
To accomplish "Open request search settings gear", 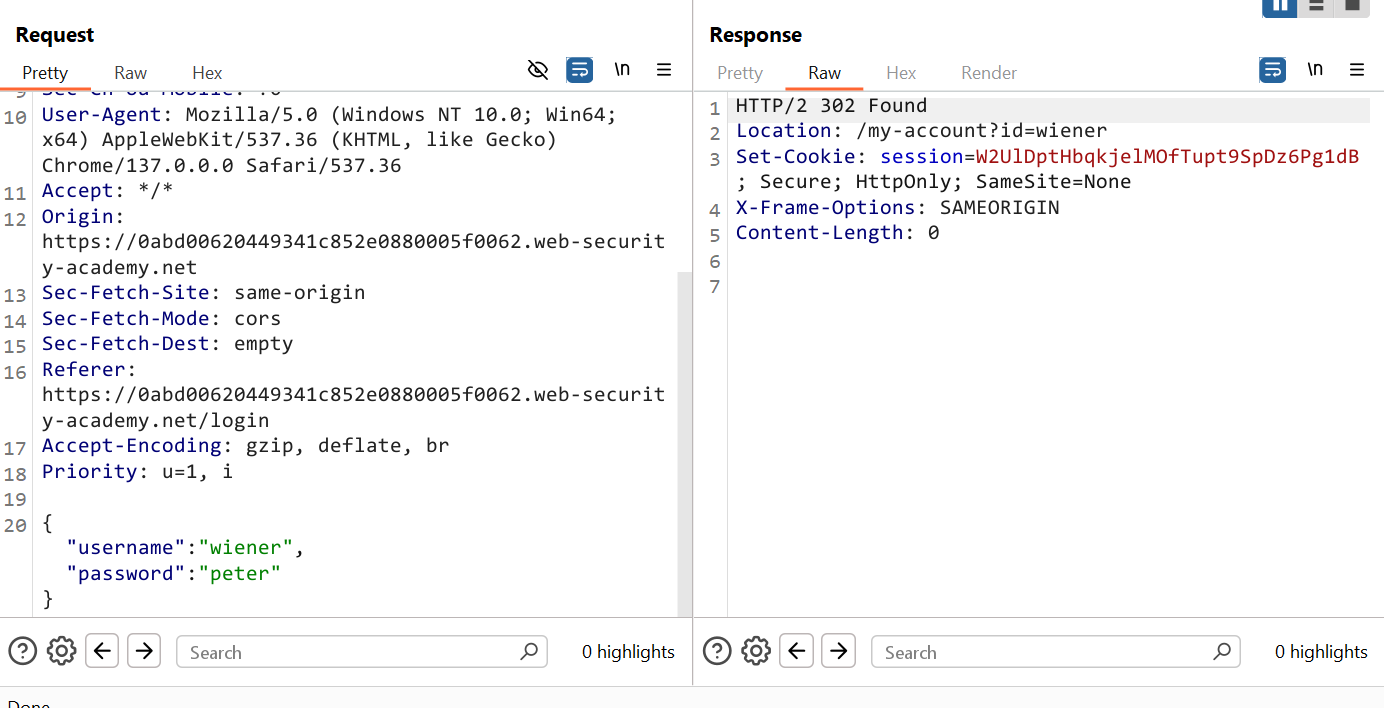I will 61,651.
